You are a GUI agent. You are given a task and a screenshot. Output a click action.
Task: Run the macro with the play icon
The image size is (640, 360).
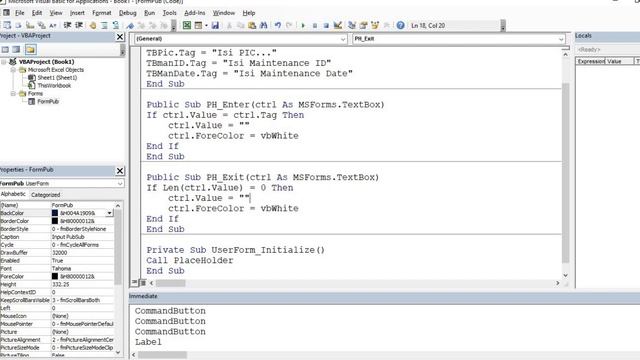303,25
